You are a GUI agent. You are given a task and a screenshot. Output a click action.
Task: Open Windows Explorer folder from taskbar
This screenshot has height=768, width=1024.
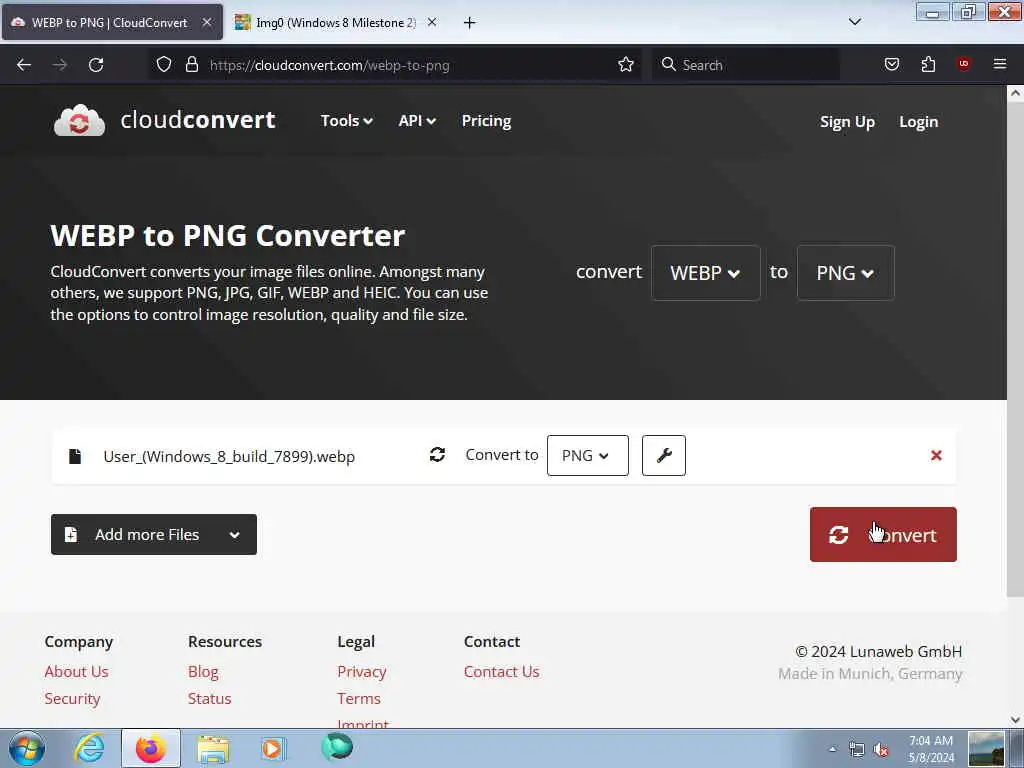tap(214, 749)
